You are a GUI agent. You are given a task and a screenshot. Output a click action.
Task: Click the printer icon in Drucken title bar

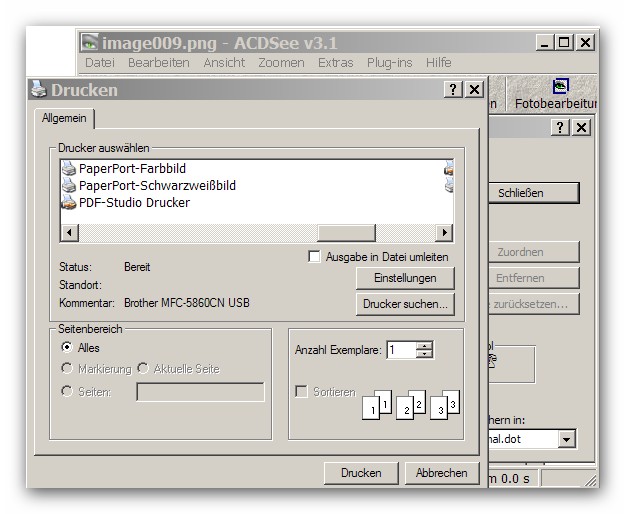(39, 89)
